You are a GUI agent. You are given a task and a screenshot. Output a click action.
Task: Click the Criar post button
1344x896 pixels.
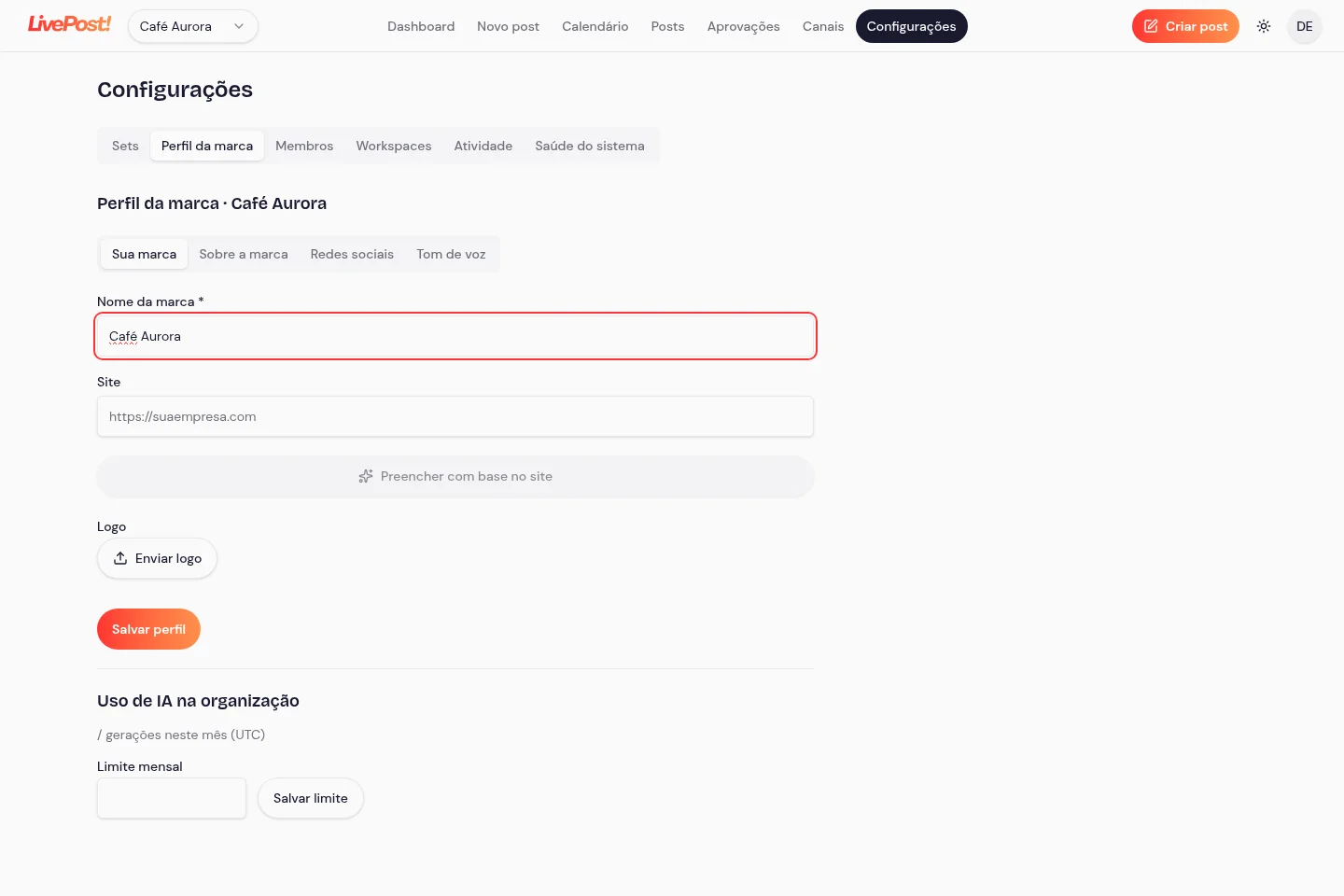(x=1185, y=26)
